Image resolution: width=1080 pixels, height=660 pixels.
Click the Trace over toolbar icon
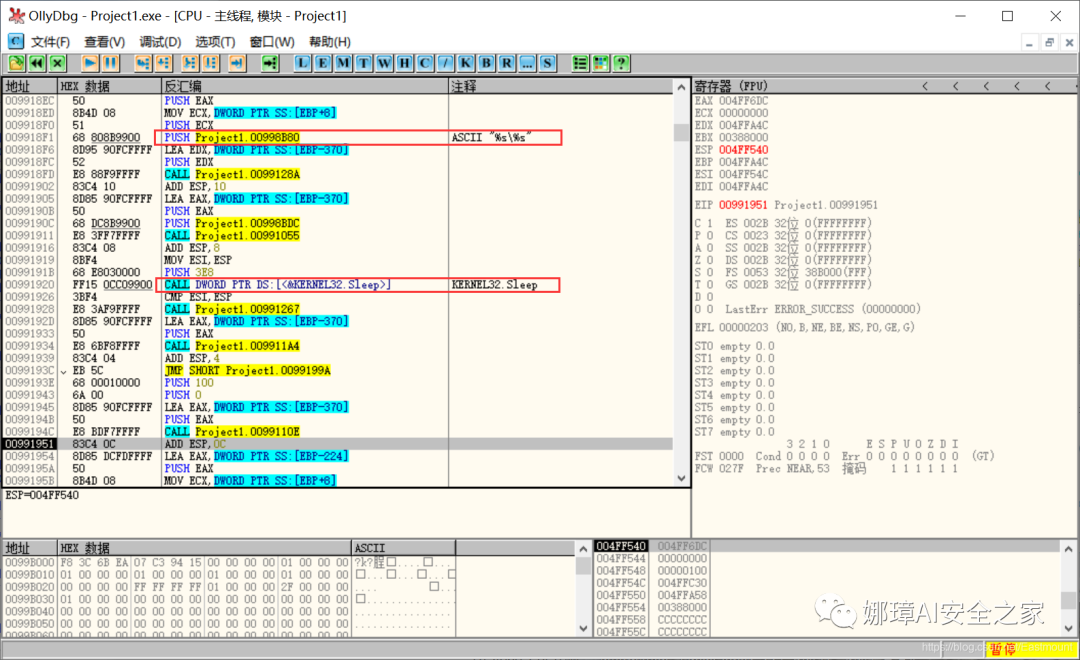tap(211, 63)
